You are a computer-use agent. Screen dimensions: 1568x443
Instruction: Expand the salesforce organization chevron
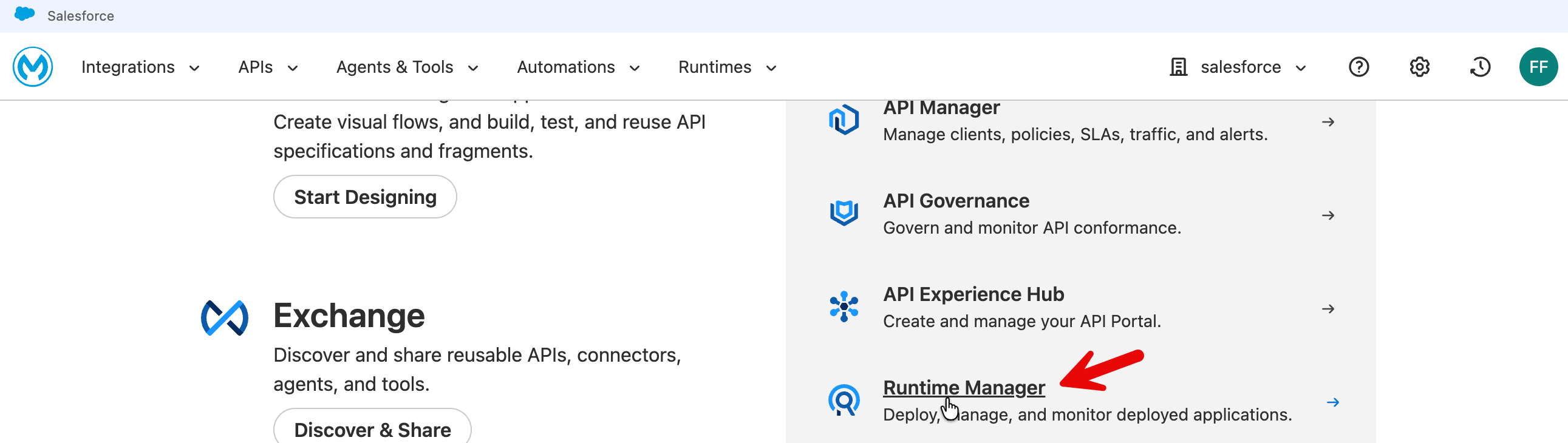point(1301,68)
